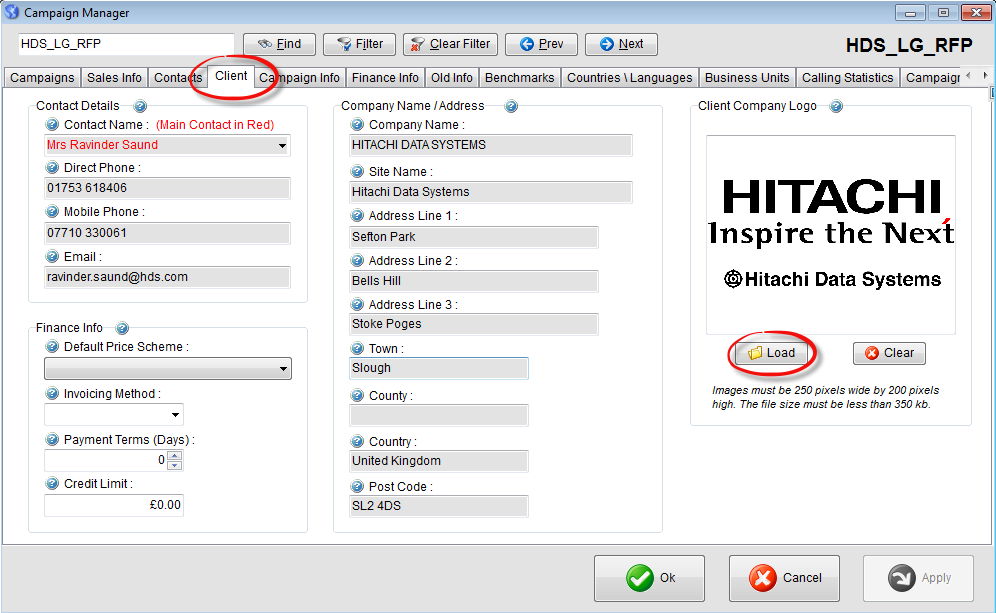The height and width of the screenshot is (613, 996).
Task: Open the Sales Info tab
Action: tap(114, 77)
